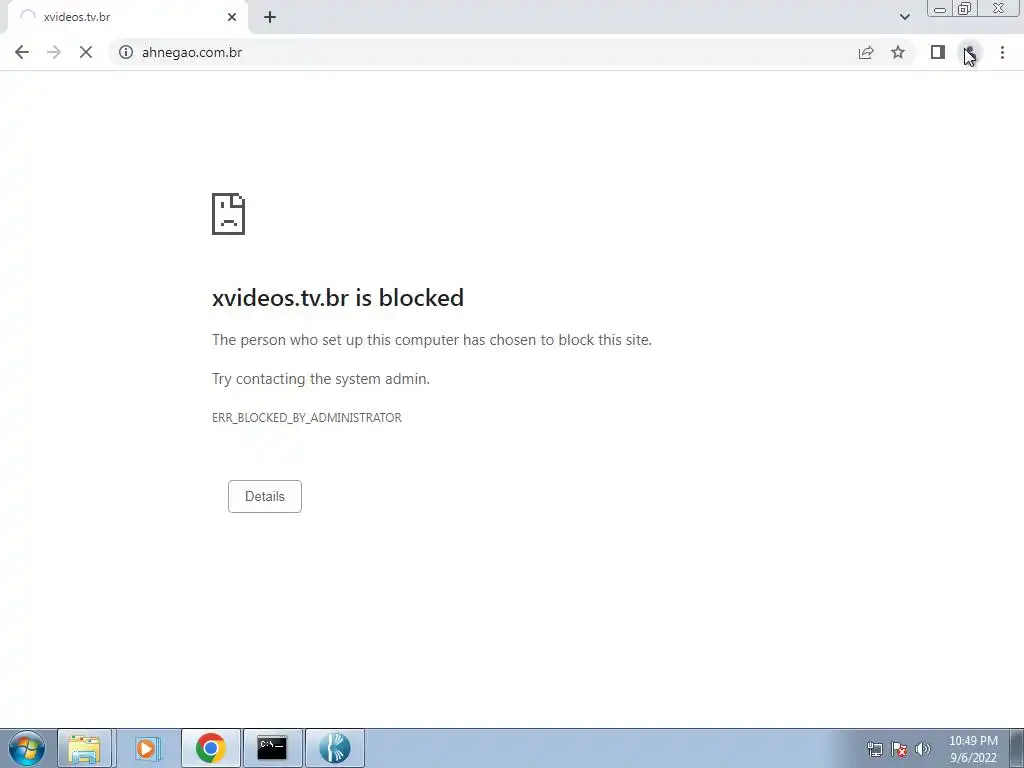1024x768 pixels.
Task: Open the Command Prompt taskbar window
Action: [x=272, y=748]
